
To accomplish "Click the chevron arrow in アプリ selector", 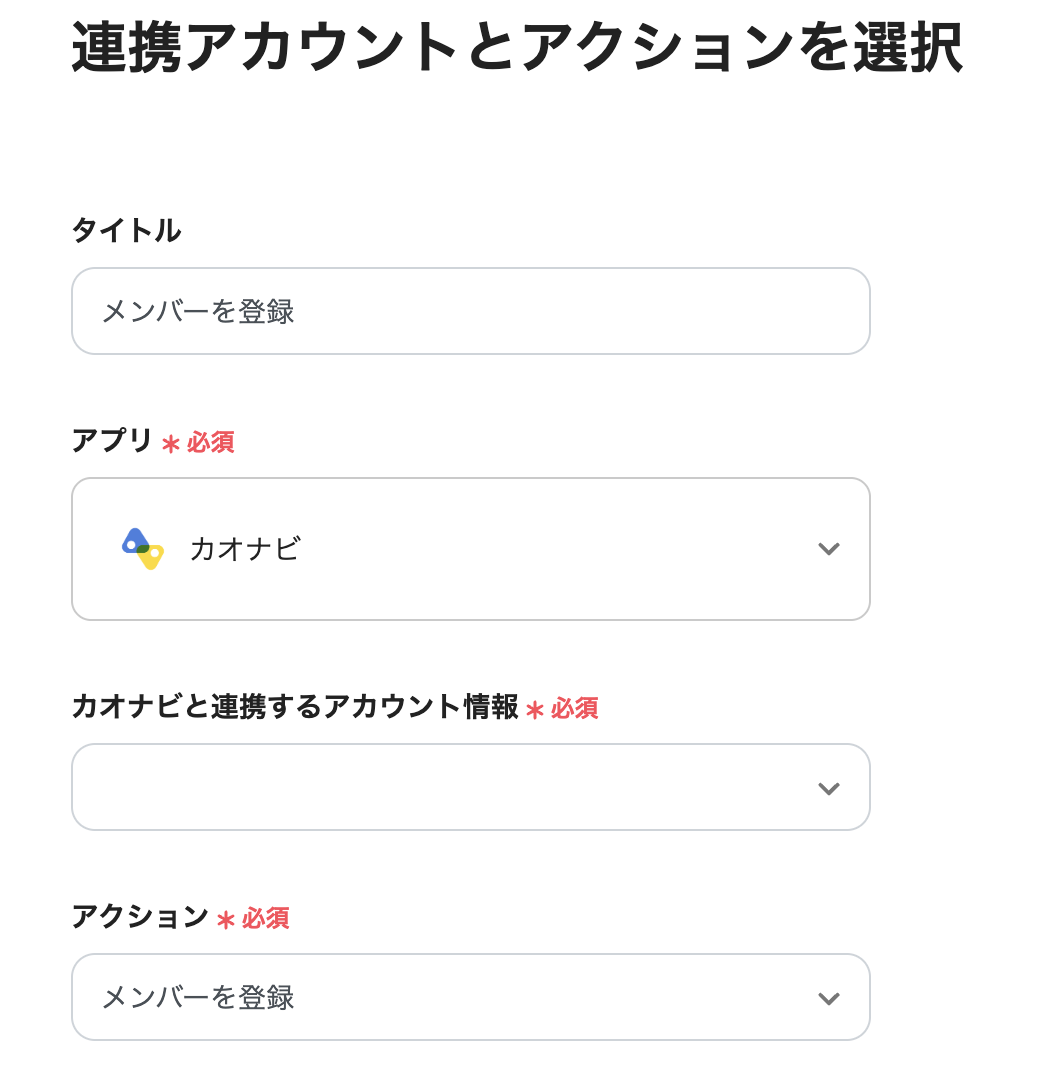I will [828, 549].
